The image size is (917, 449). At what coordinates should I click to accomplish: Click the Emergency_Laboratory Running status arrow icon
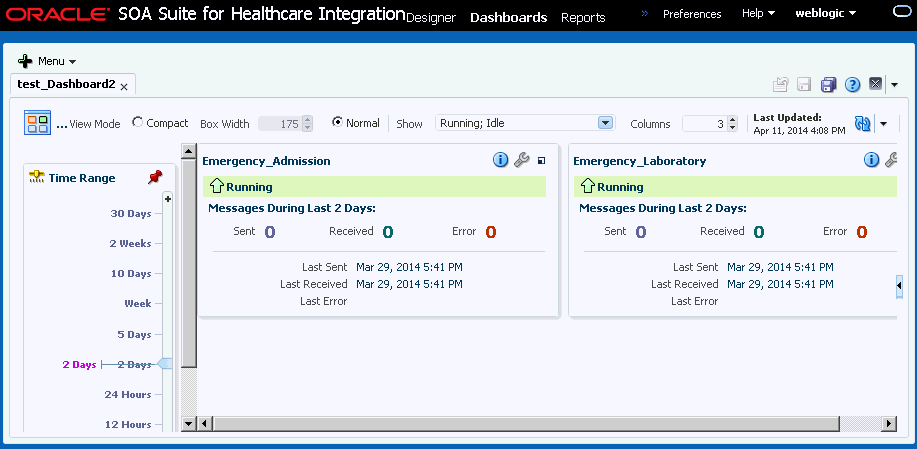(588, 186)
